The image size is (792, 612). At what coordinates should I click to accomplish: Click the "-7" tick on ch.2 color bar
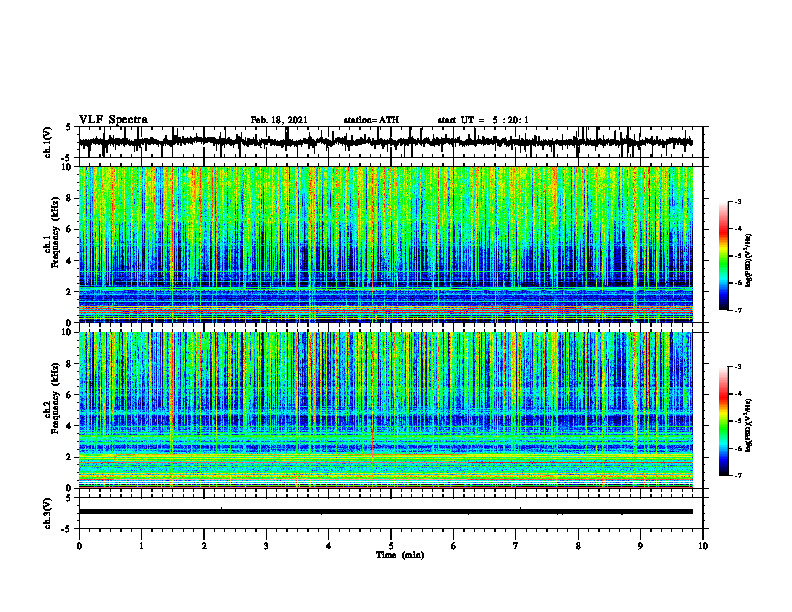pos(738,475)
